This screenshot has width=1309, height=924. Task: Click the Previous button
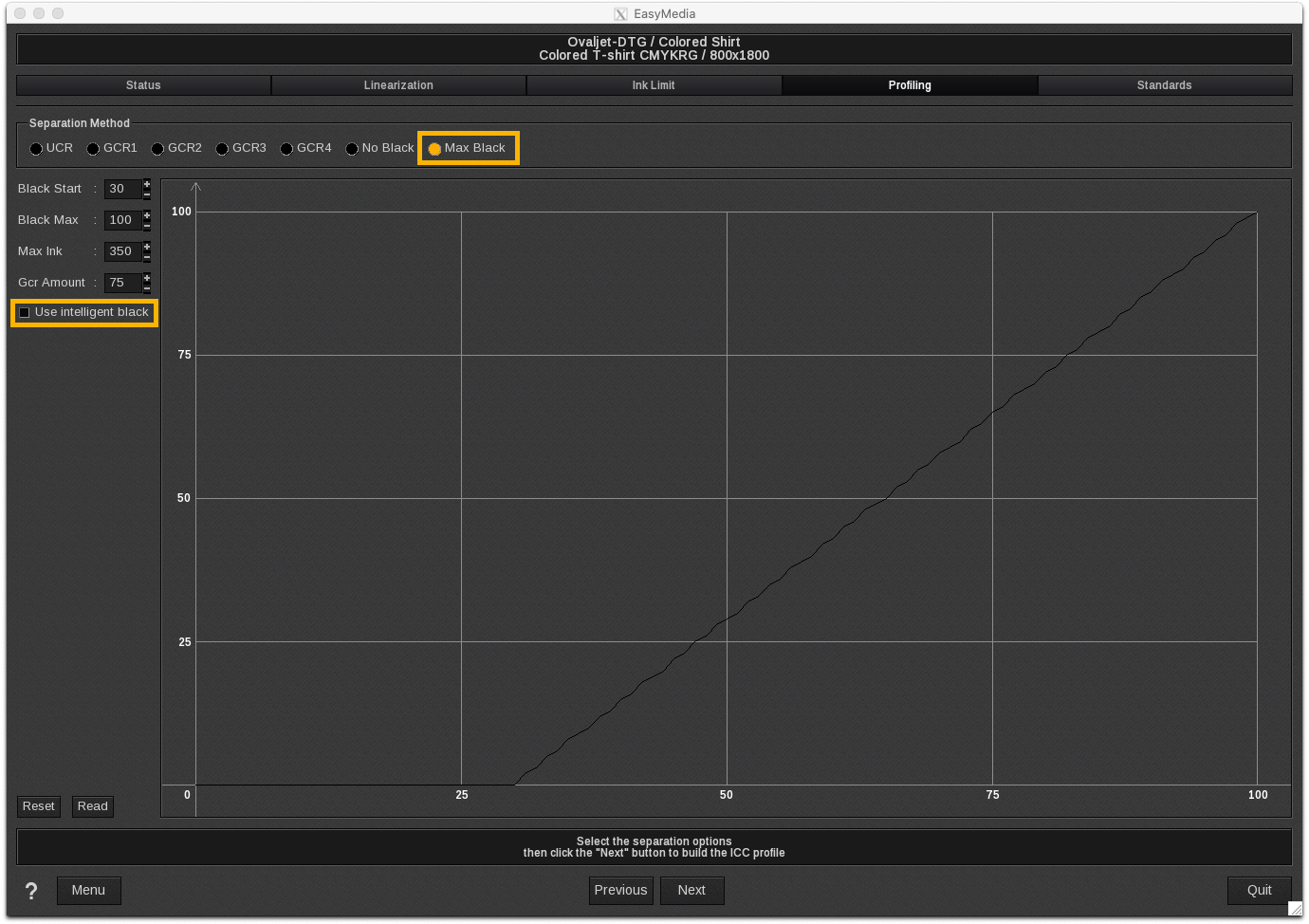point(620,891)
